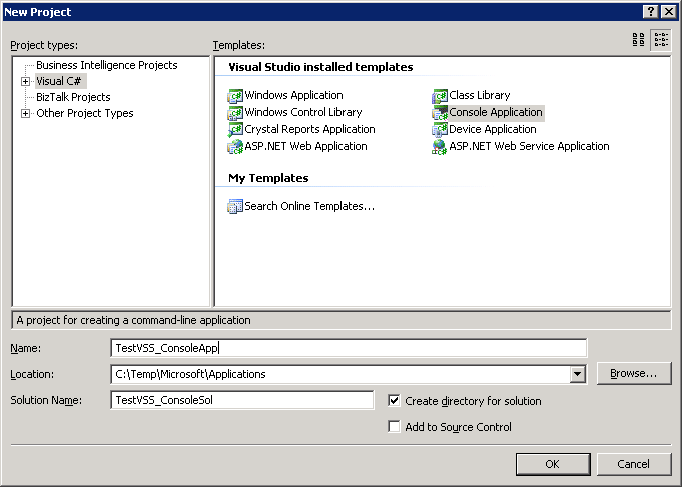The image size is (682, 487).
Task: Choose the Class Library template icon
Action: coord(440,96)
